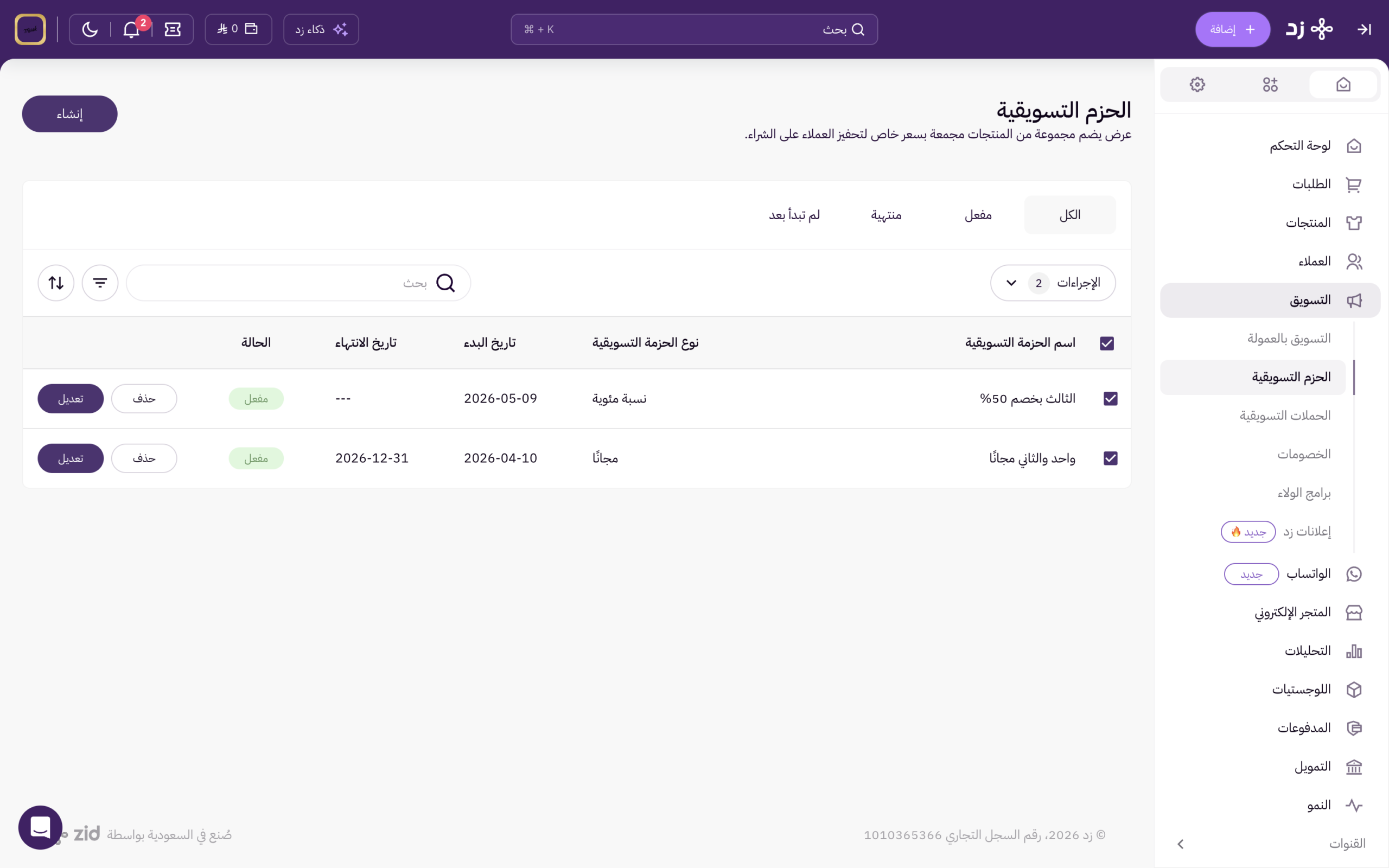Click the zid footer logo
This screenshot has height=868, width=1389.
81,834
